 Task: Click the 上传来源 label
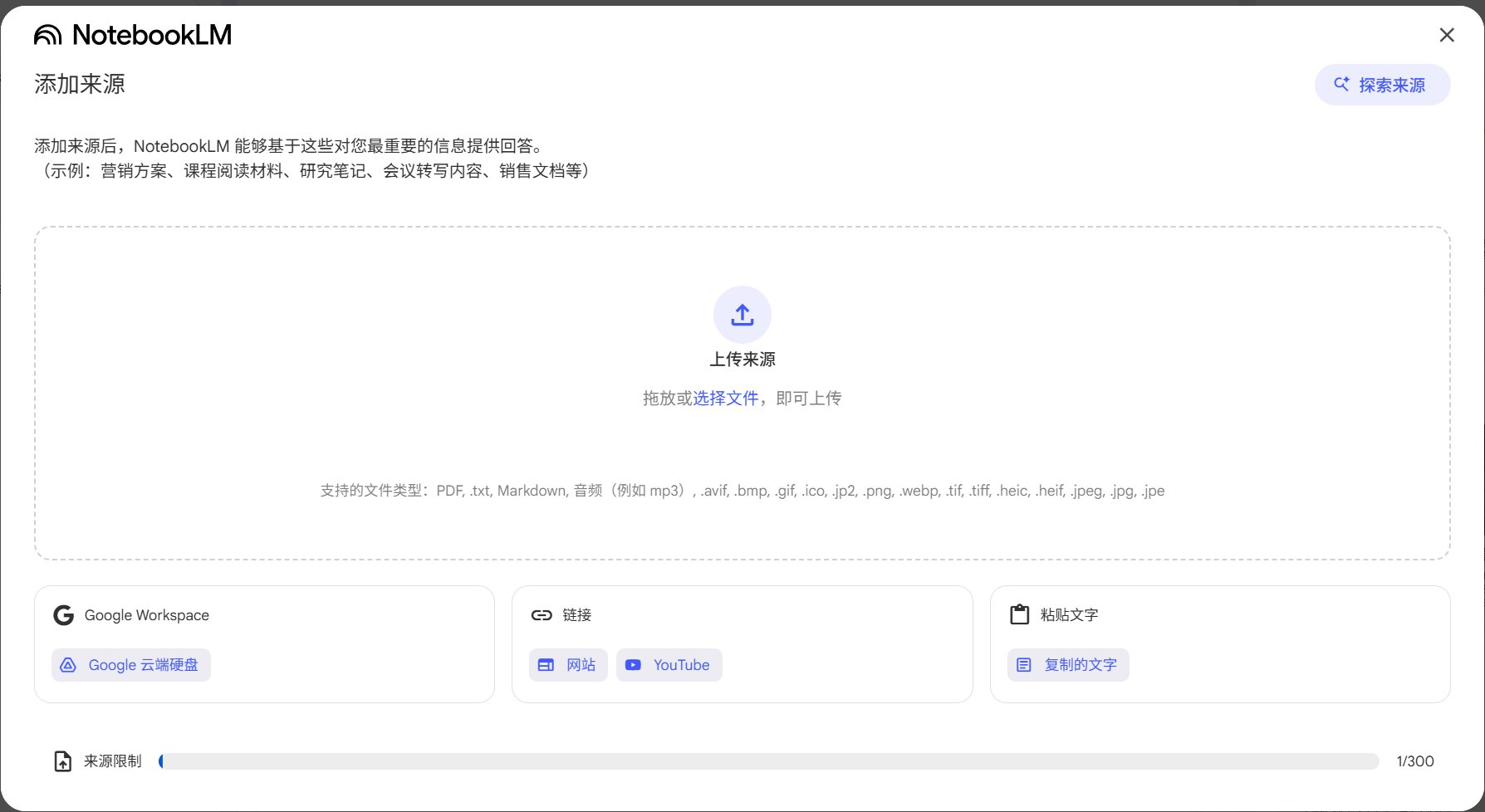point(742,360)
